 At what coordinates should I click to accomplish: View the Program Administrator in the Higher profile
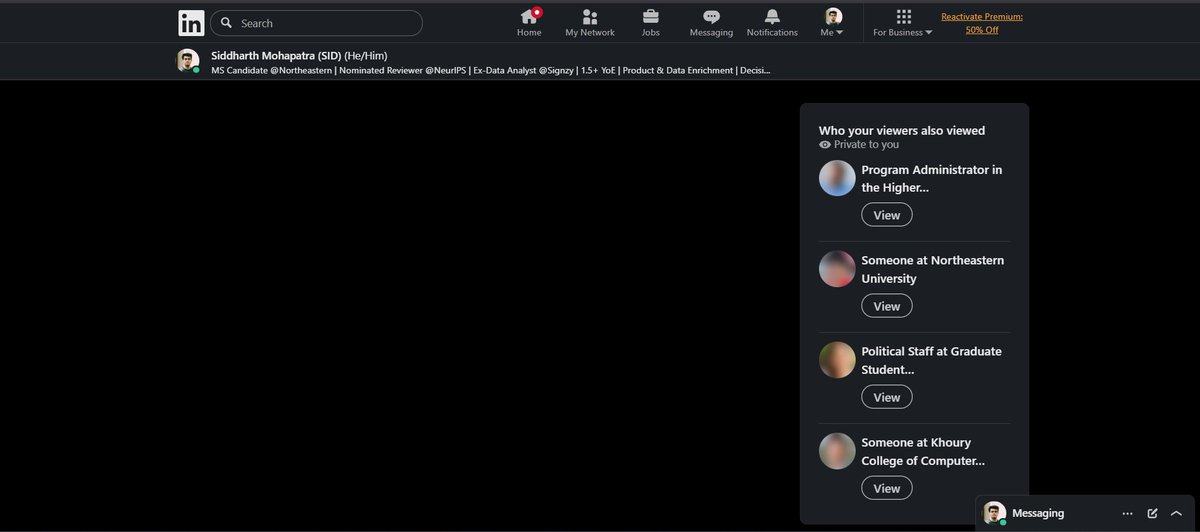[x=887, y=215]
